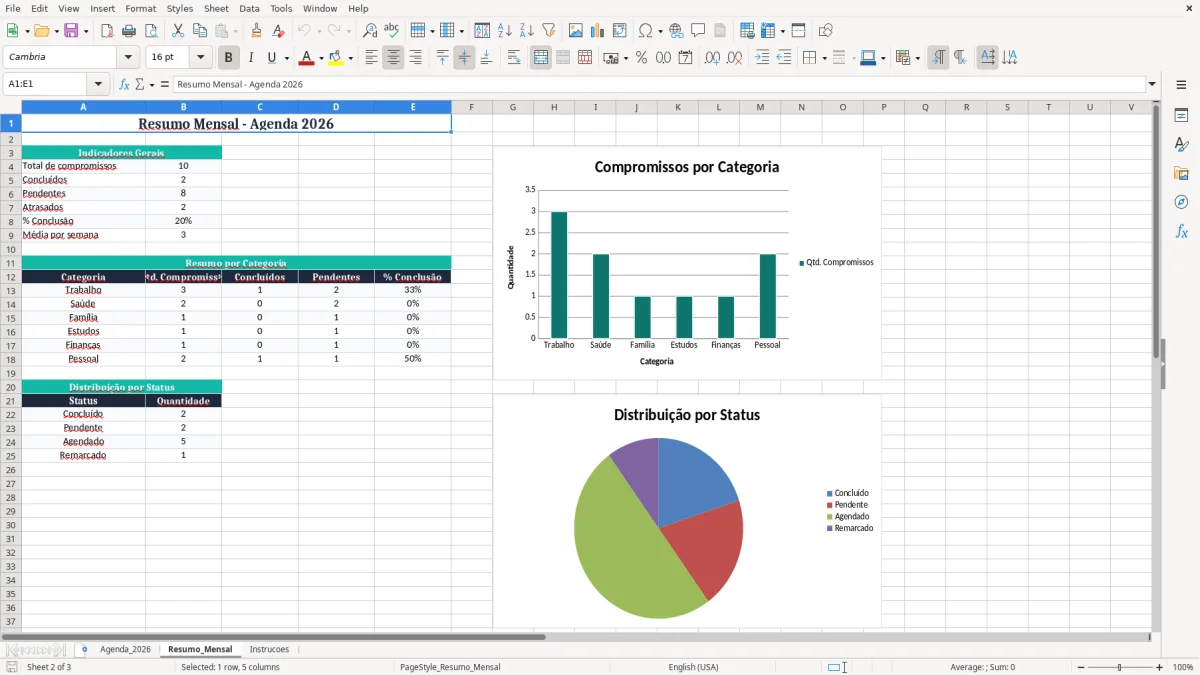Click the Clear Direct Formatting icon
Screen dimensions: 1200x675
tap(278, 31)
